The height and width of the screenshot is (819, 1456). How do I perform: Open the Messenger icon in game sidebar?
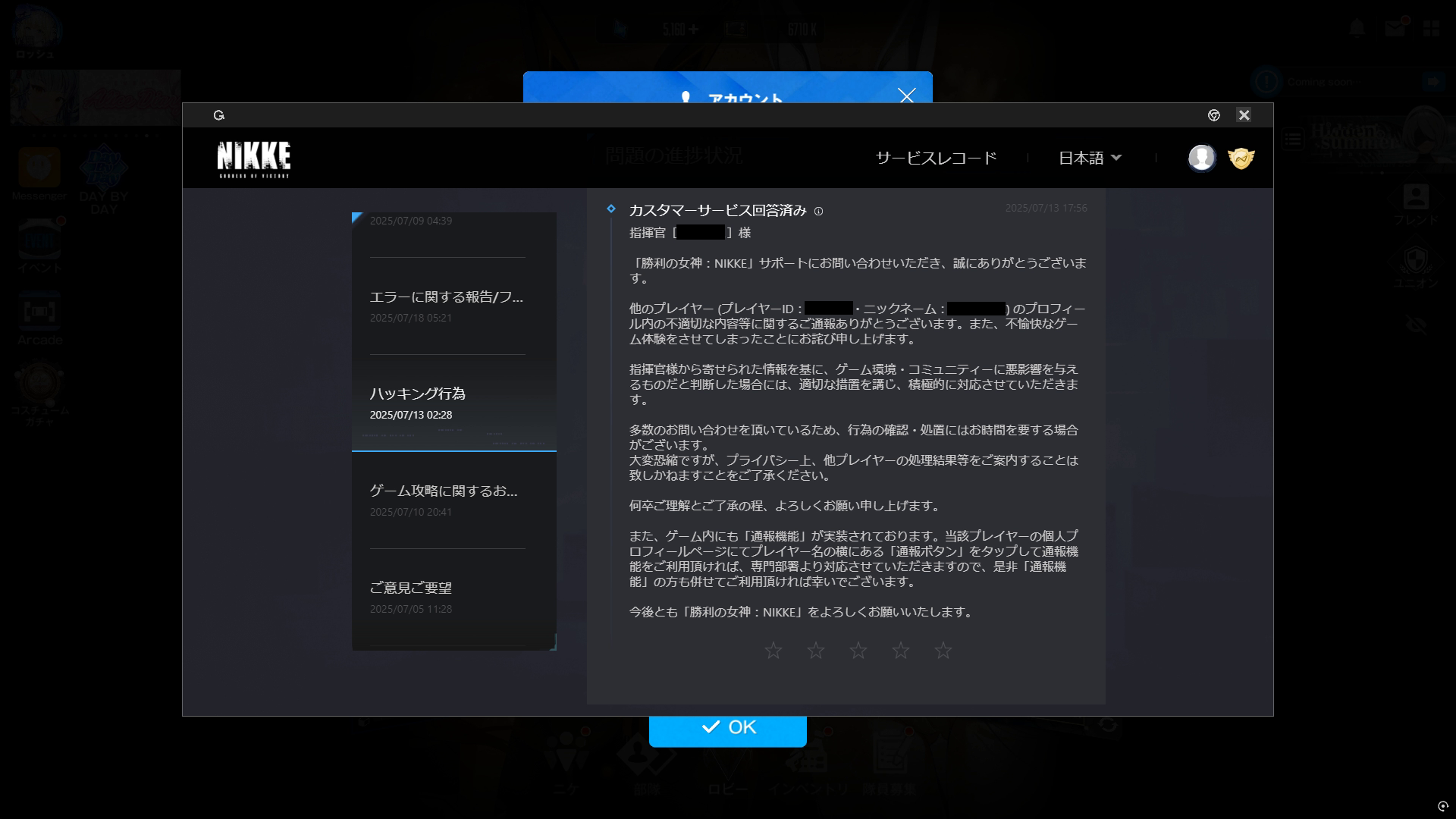(39, 174)
